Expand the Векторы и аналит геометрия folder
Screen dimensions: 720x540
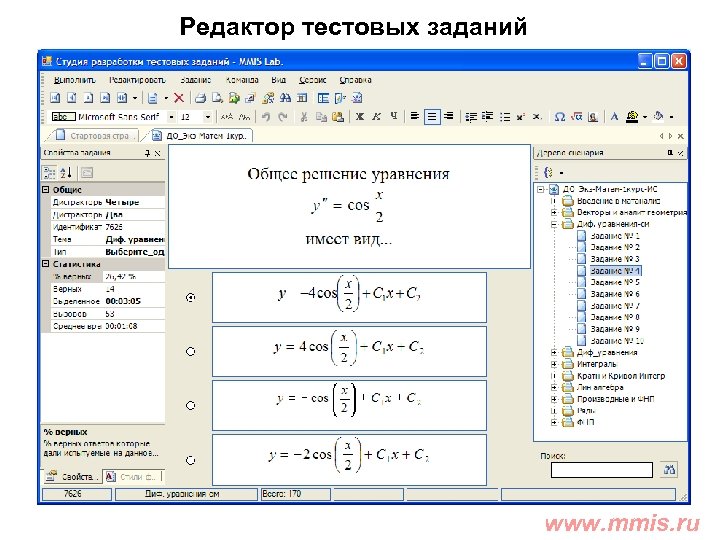coord(554,212)
